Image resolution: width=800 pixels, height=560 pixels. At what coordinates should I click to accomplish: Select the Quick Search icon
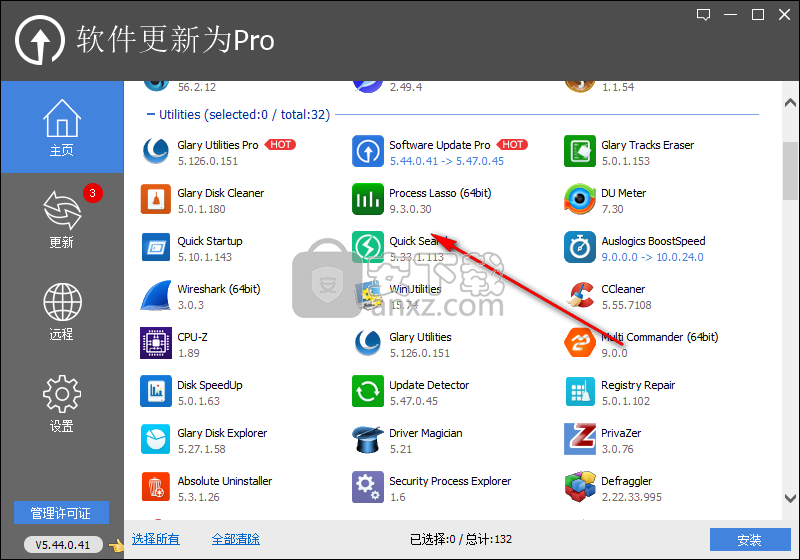click(x=368, y=247)
